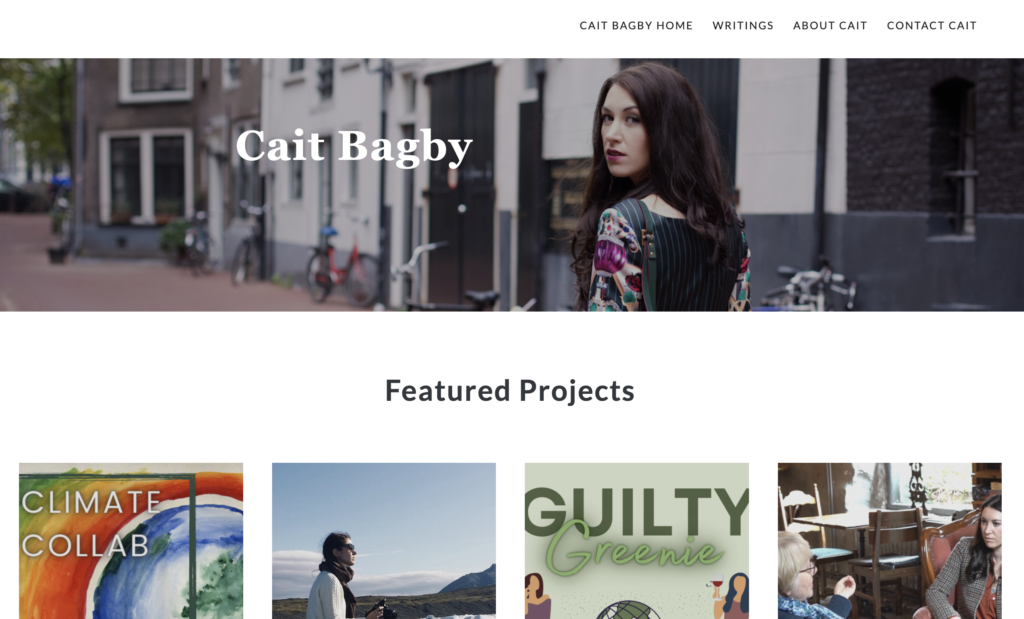Open the project photo of woman by mountains
The image size is (1024, 619).
[x=383, y=541]
